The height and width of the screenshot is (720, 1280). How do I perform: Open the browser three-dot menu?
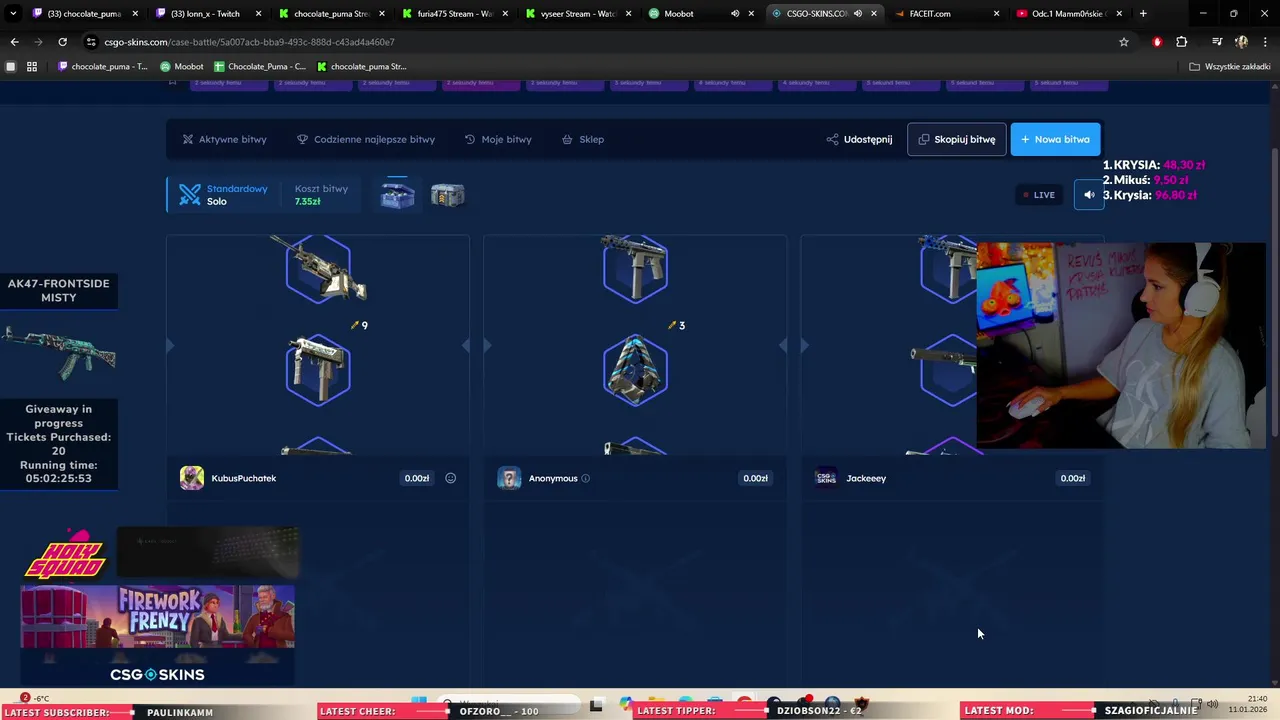1265,42
